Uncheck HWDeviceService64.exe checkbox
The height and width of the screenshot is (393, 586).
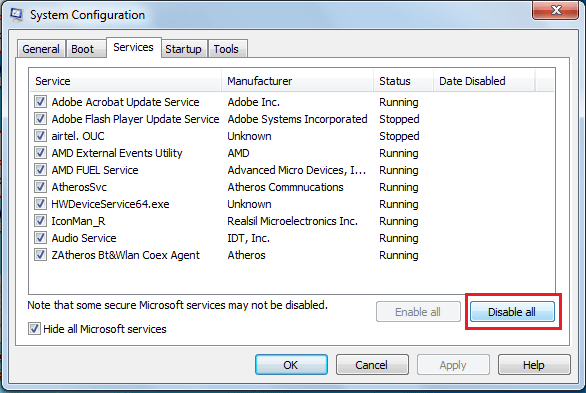[40, 204]
